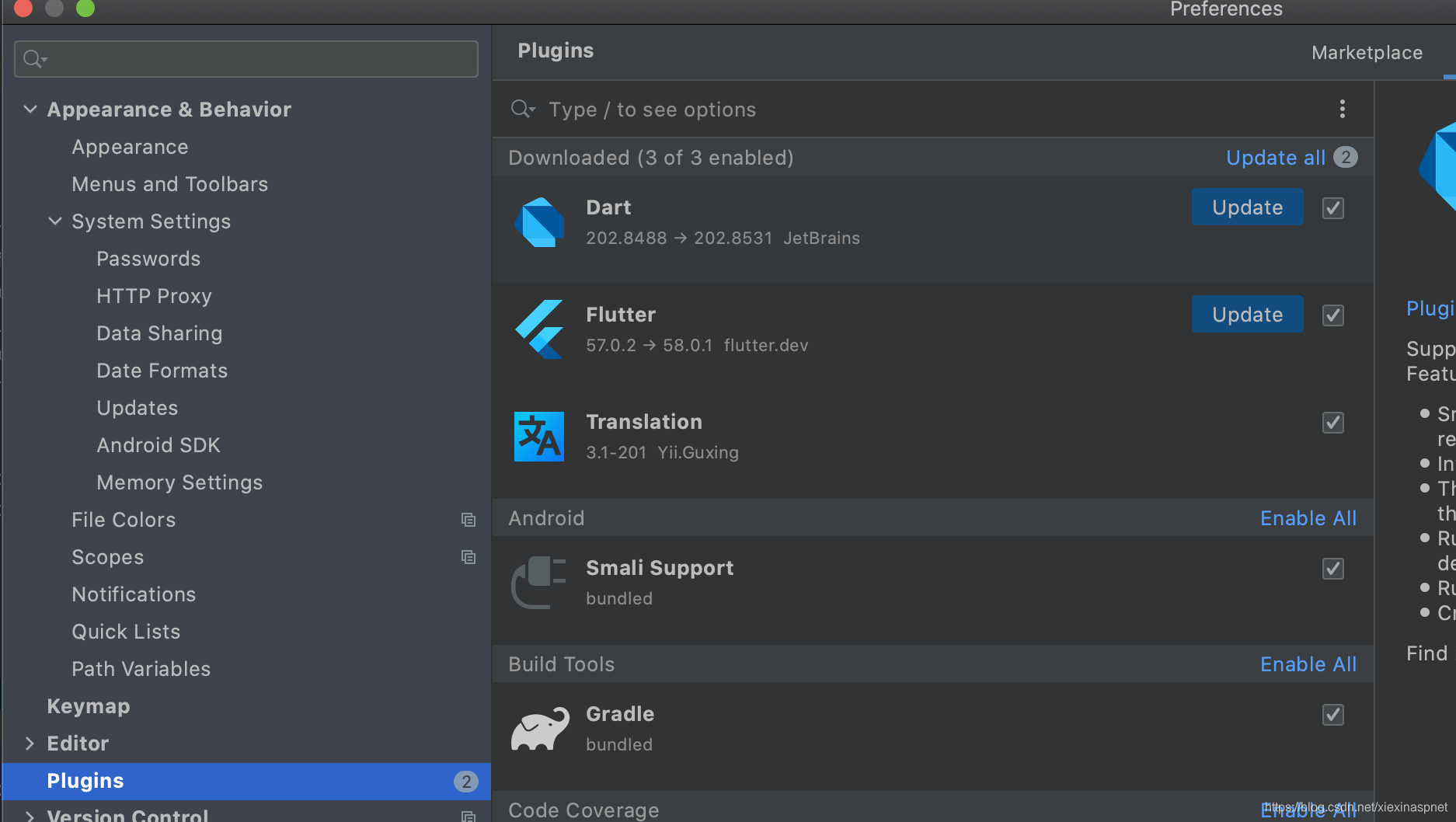
Task: Click the Dart version 202.8488 → 202.8531 text
Action: [x=679, y=238]
